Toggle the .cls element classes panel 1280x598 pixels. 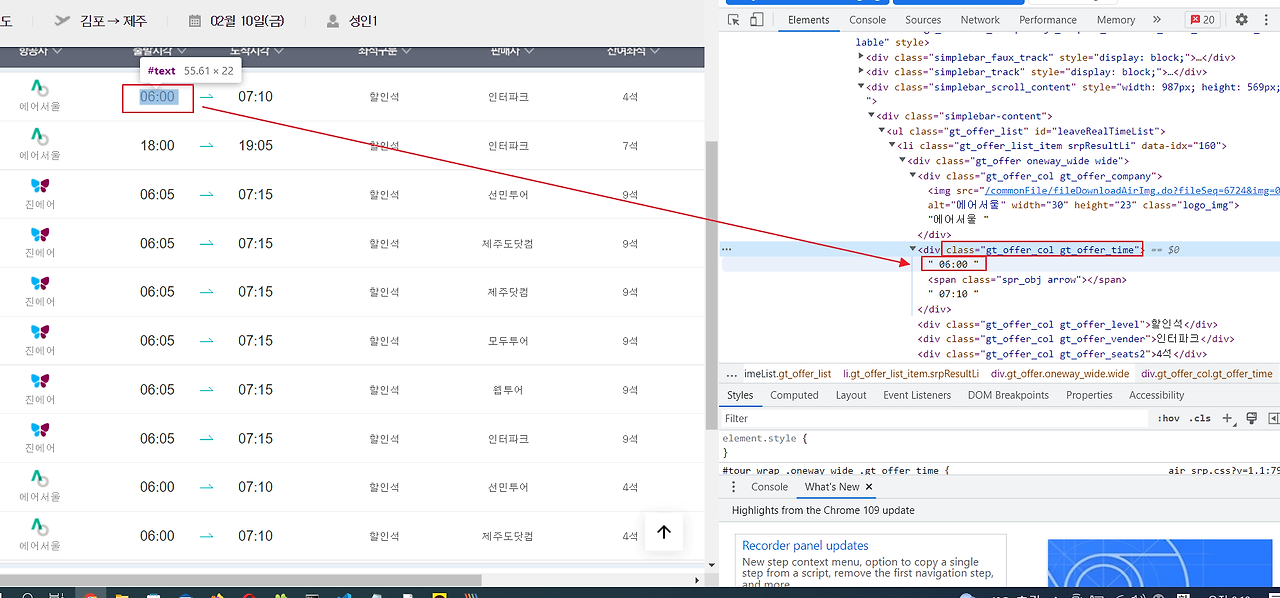coord(1199,419)
